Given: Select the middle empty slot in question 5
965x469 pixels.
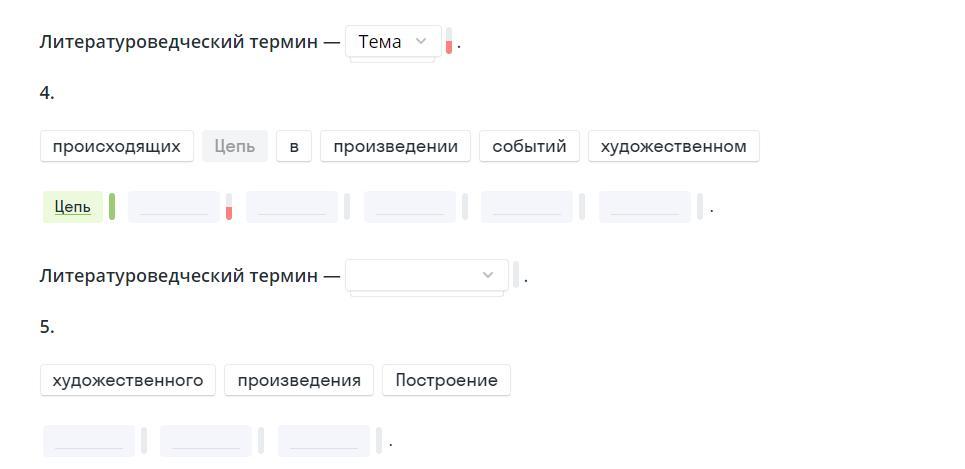Looking at the screenshot, I should (206, 441).
